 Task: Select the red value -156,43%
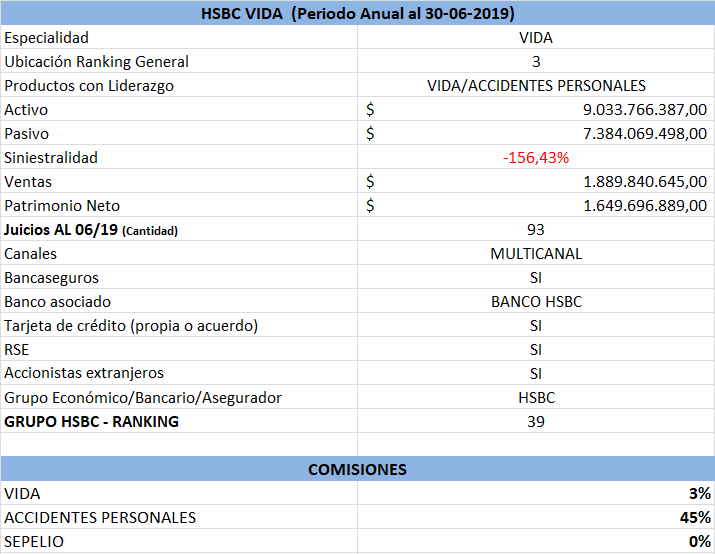tap(536, 158)
